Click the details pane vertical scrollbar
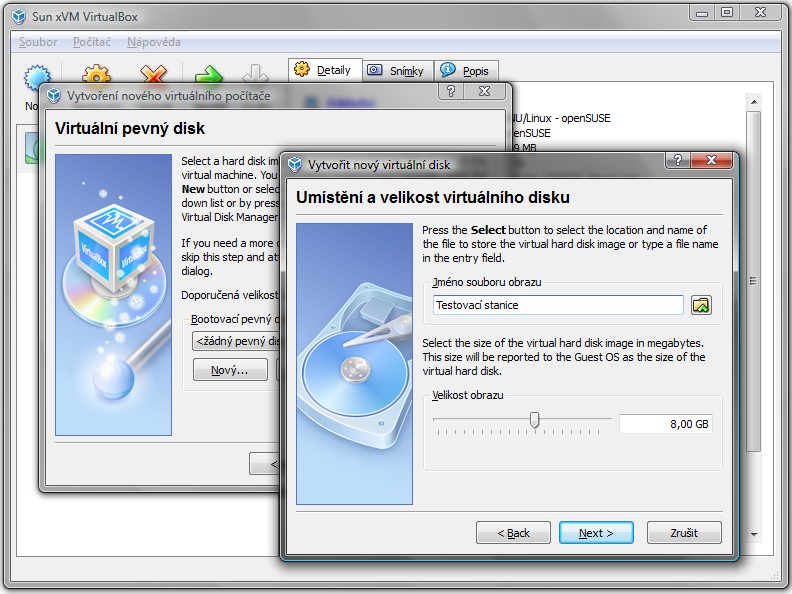Screen dimensions: 792x594 (754, 281)
